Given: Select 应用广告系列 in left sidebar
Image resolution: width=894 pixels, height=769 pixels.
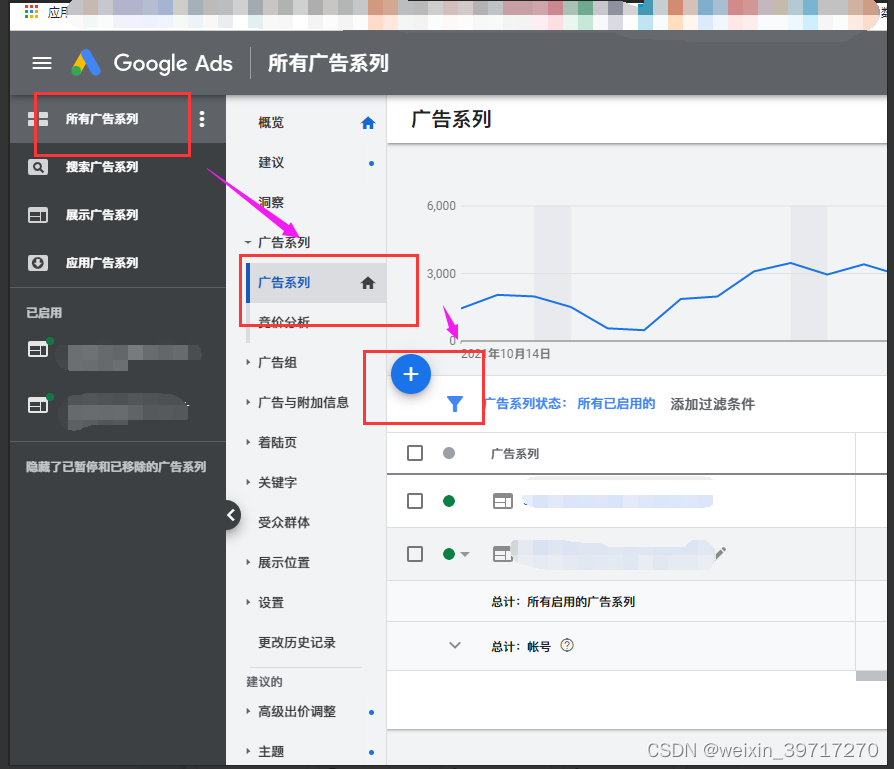Looking at the screenshot, I should point(101,263).
